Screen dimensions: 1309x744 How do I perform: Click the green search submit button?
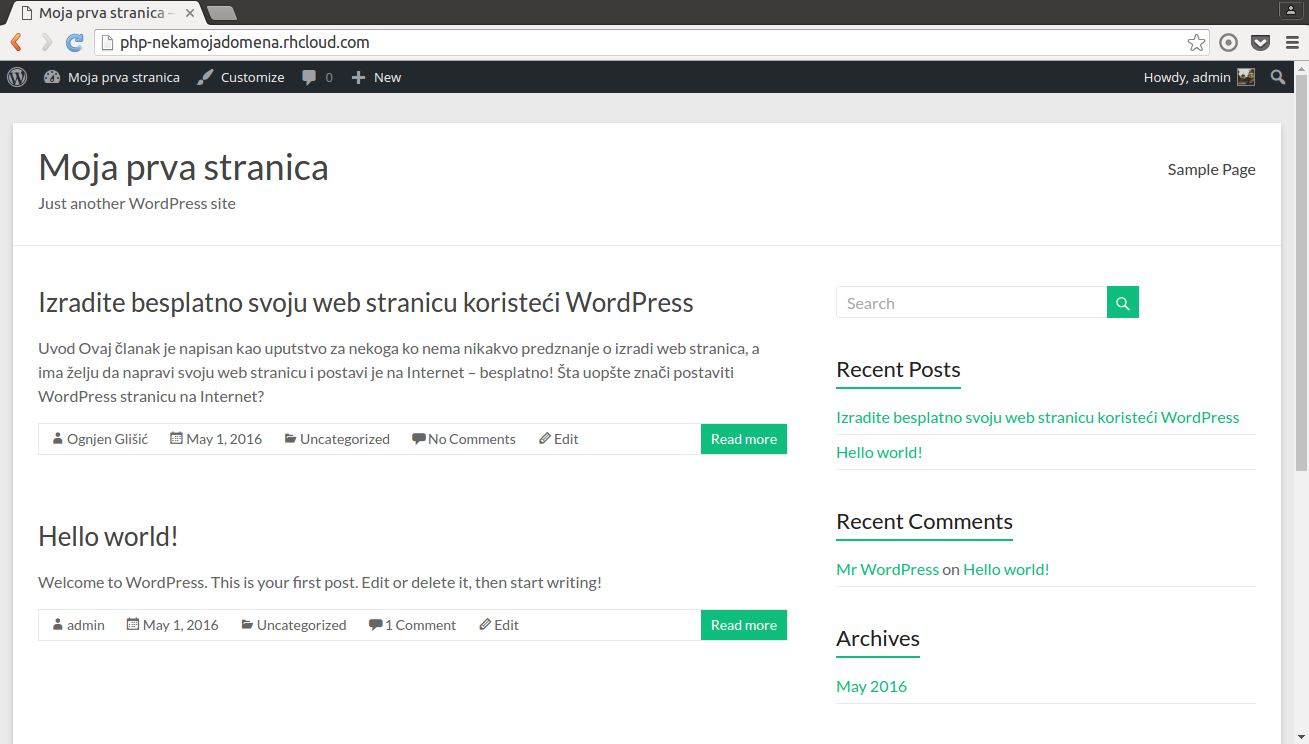click(x=1122, y=303)
